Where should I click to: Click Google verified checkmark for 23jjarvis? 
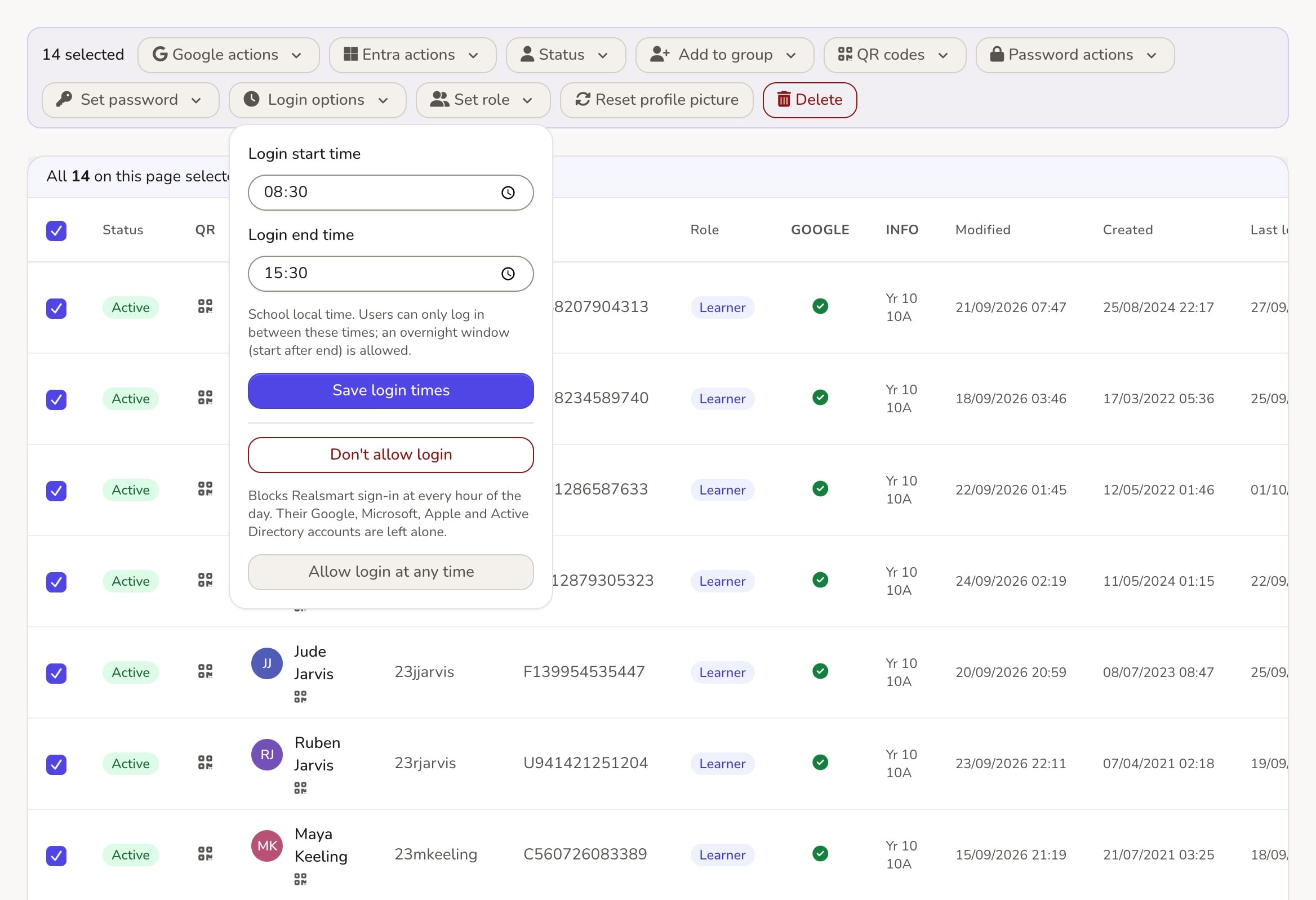(x=820, y=671)
